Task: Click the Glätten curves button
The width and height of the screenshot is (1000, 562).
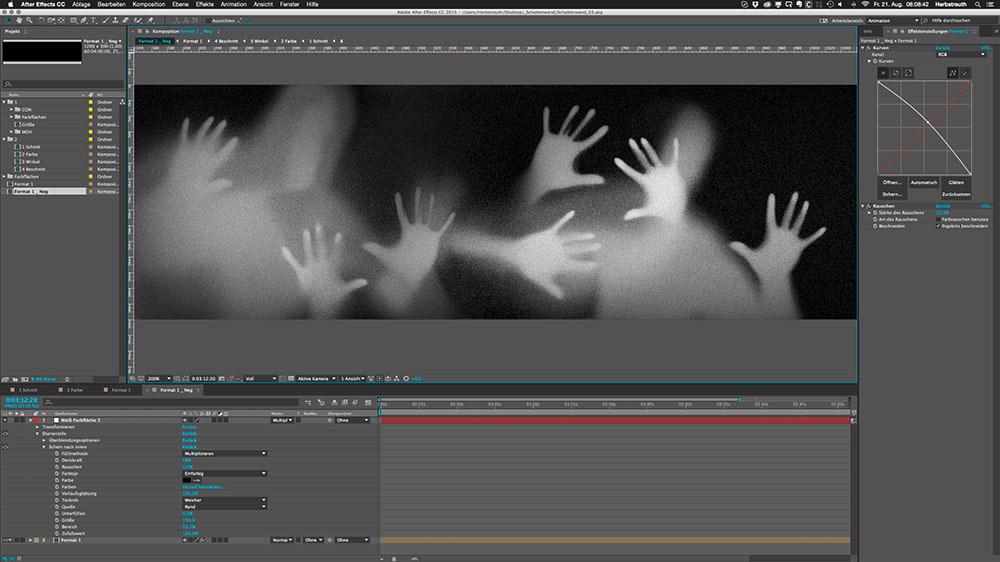Action: [956, 182]
